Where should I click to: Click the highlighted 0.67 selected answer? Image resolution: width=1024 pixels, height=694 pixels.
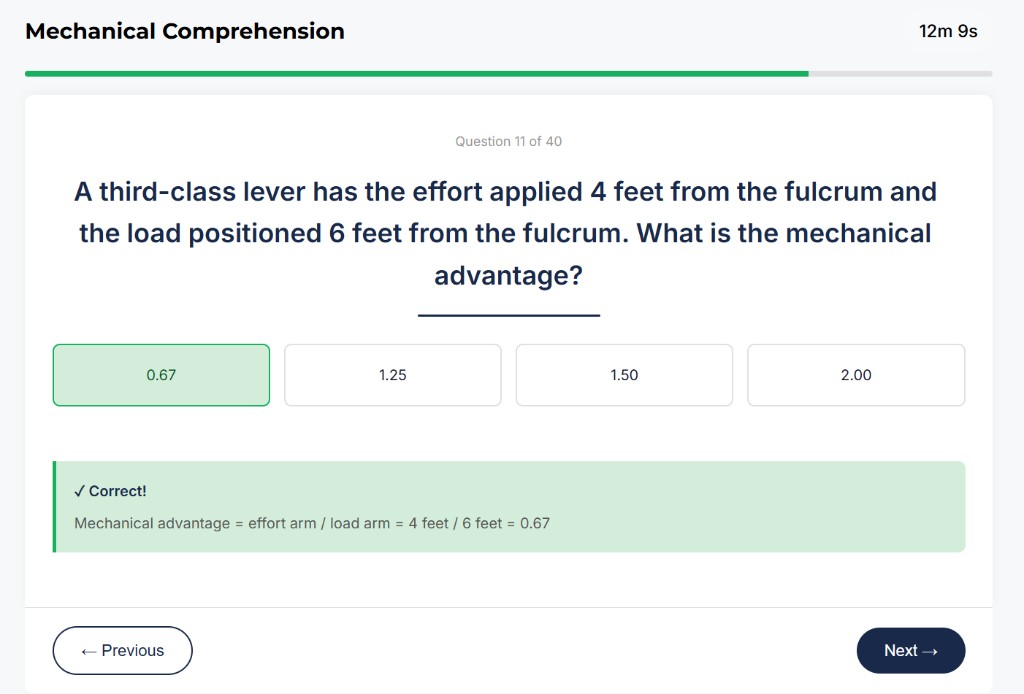point(161,374)
